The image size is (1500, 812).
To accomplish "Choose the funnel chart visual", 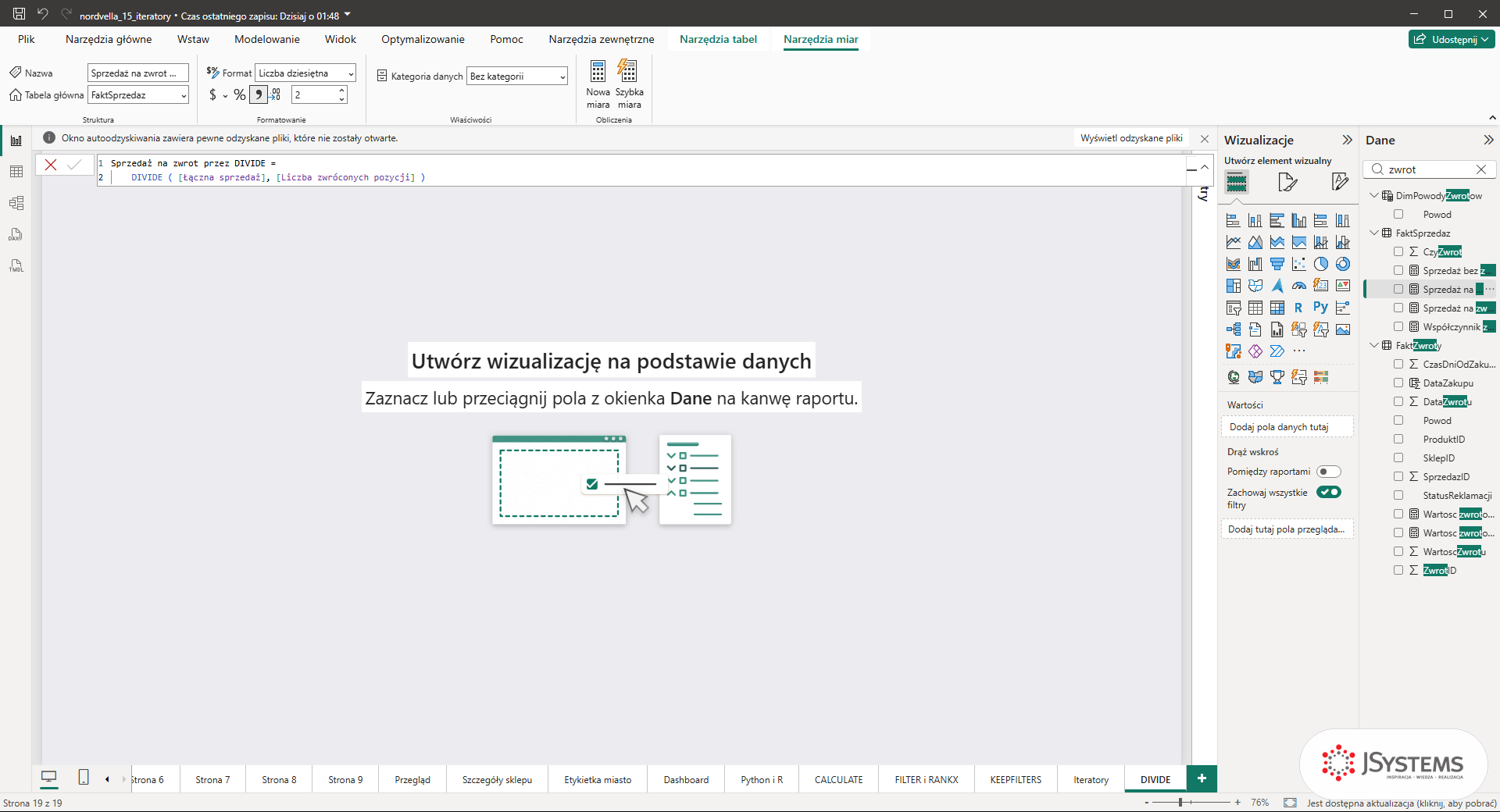I will (x=1277, y=264).
